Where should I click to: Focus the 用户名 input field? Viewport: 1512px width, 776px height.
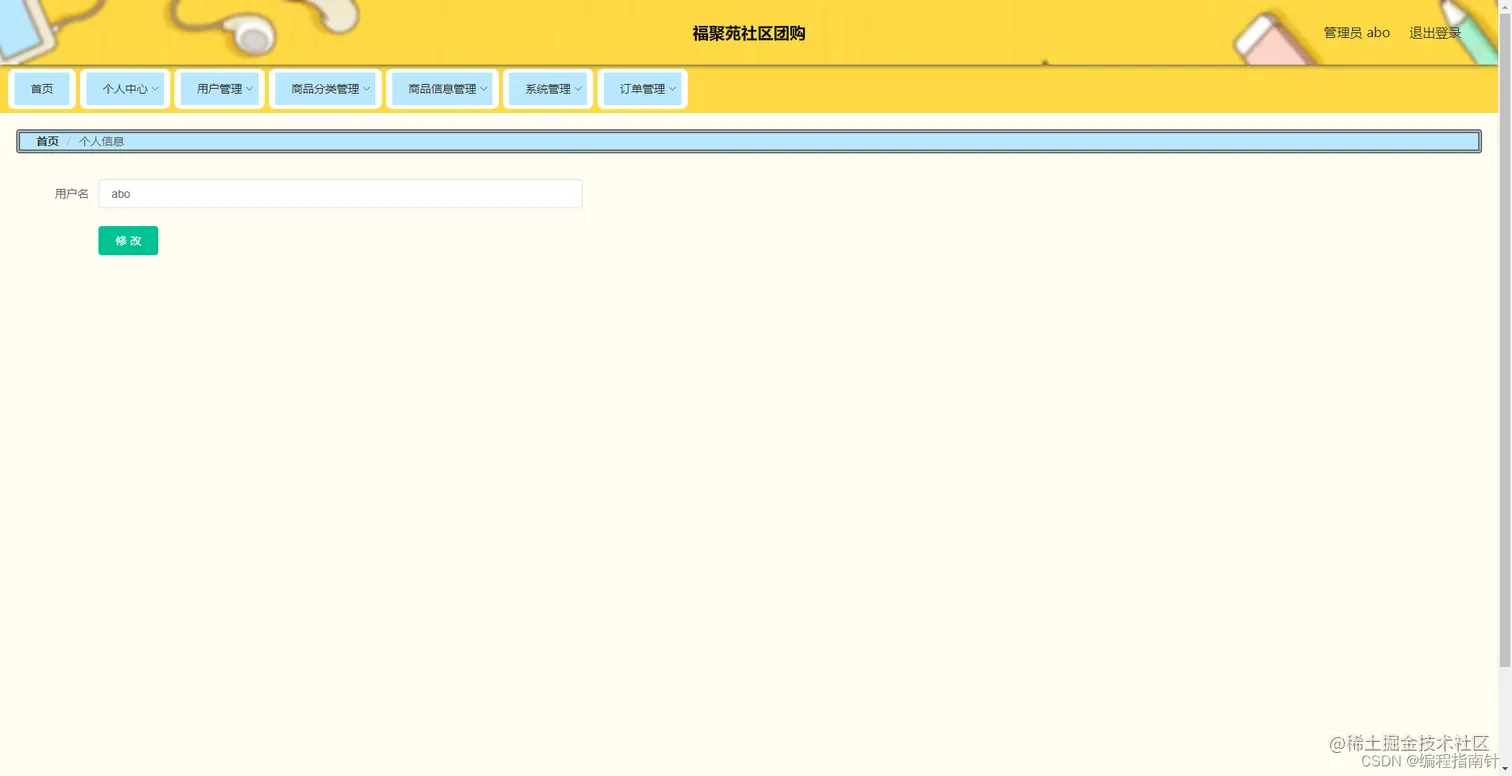(x=340, y=194)
